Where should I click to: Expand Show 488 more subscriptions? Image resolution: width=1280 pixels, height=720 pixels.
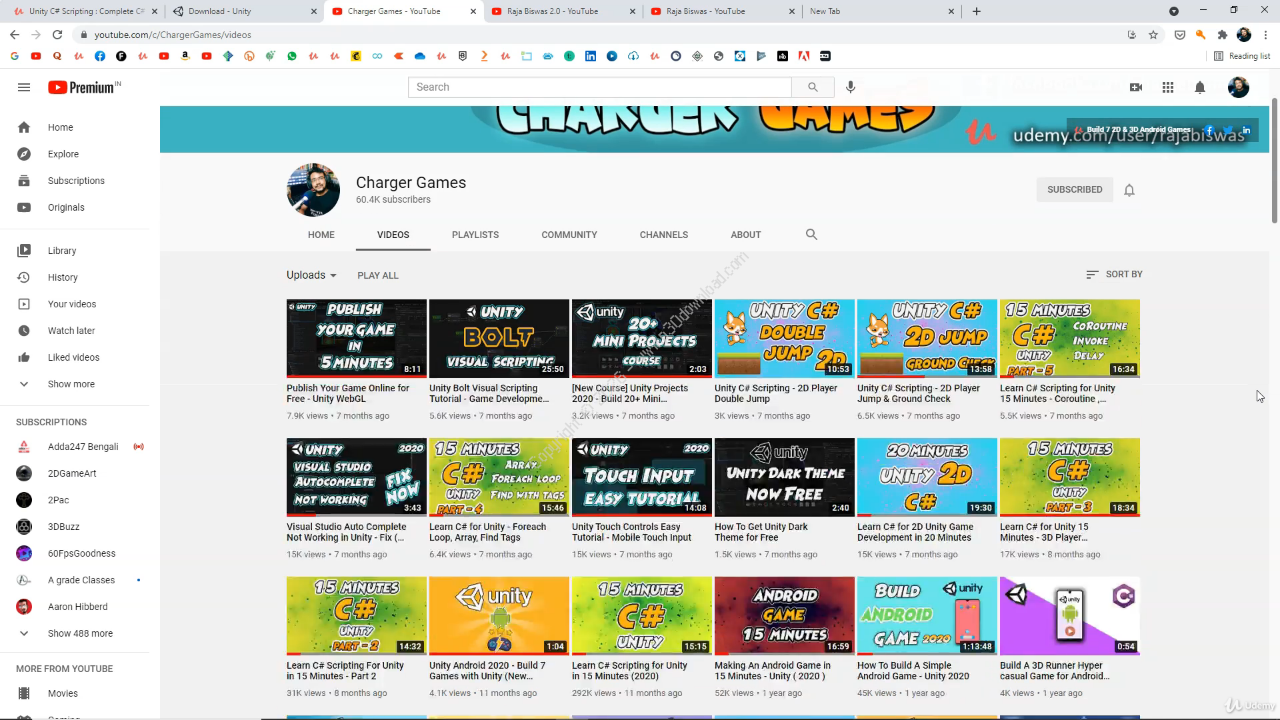point(80,633)
